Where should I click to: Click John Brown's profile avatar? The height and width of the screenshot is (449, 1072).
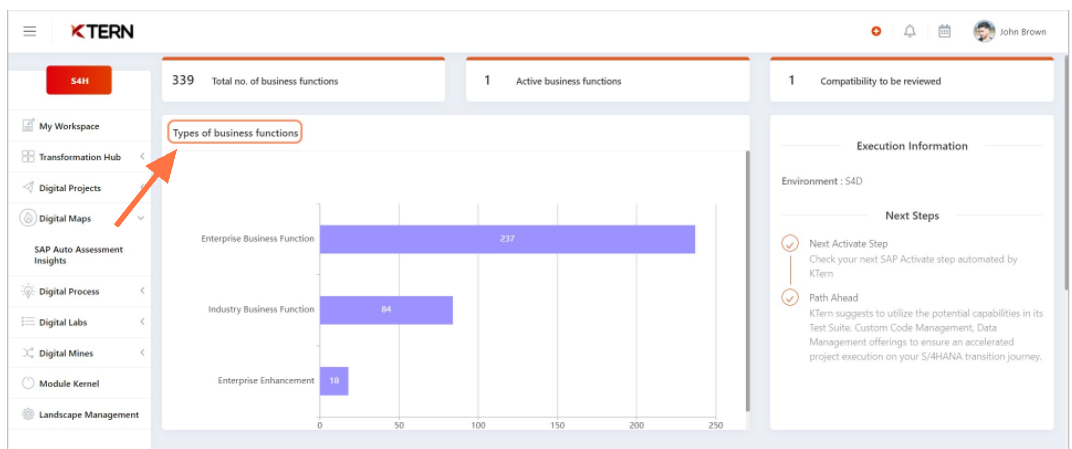tap(984, 31)
